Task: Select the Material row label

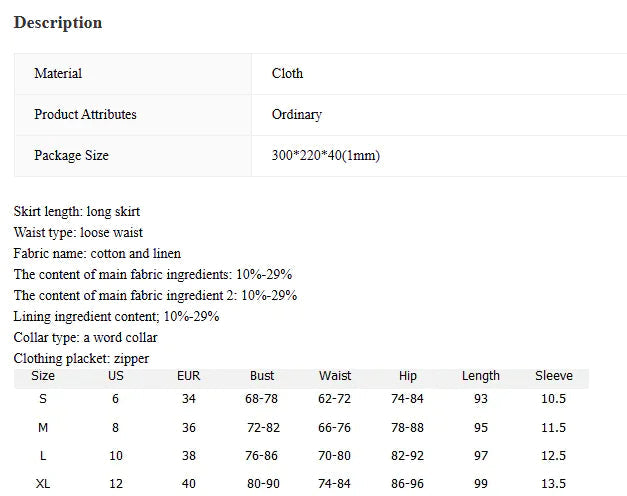Action: (x=58, y=74)
